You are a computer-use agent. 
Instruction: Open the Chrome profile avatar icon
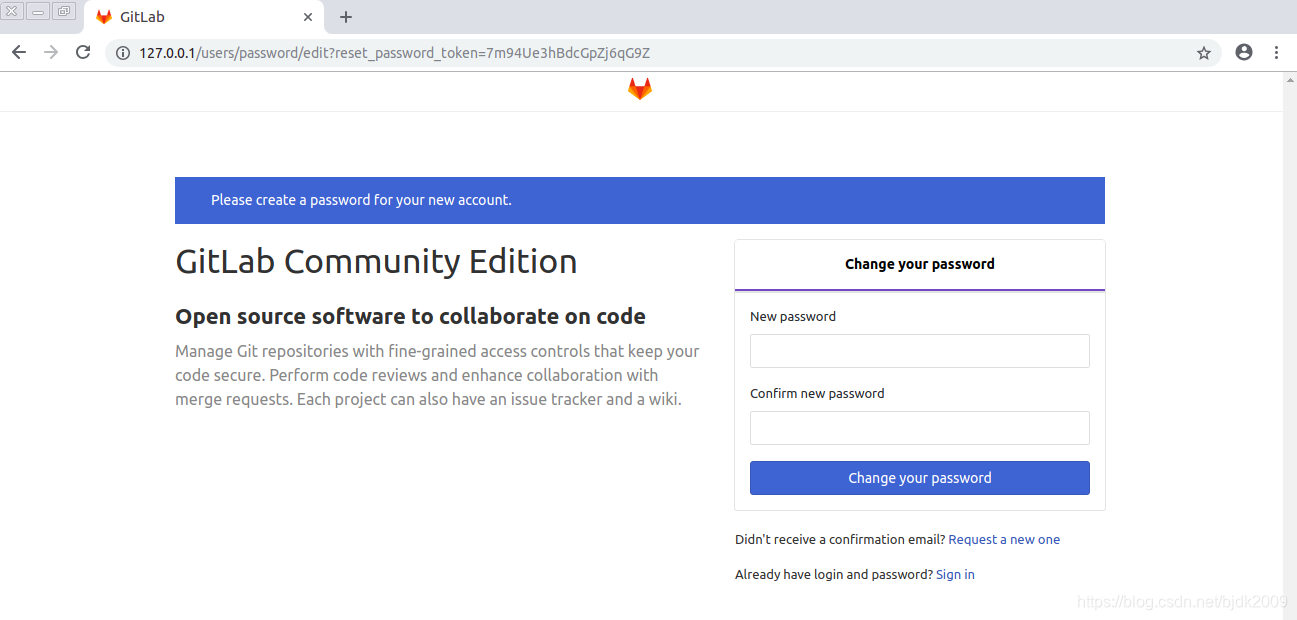1244,52
